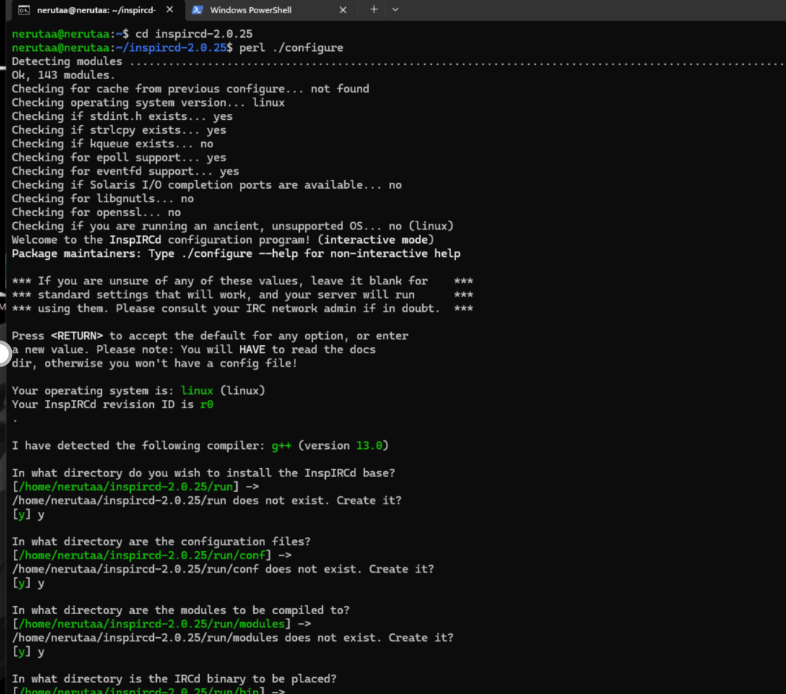
Task: Click the '[y] y' answer below modules prompt
Action: [x=28, y=652]
